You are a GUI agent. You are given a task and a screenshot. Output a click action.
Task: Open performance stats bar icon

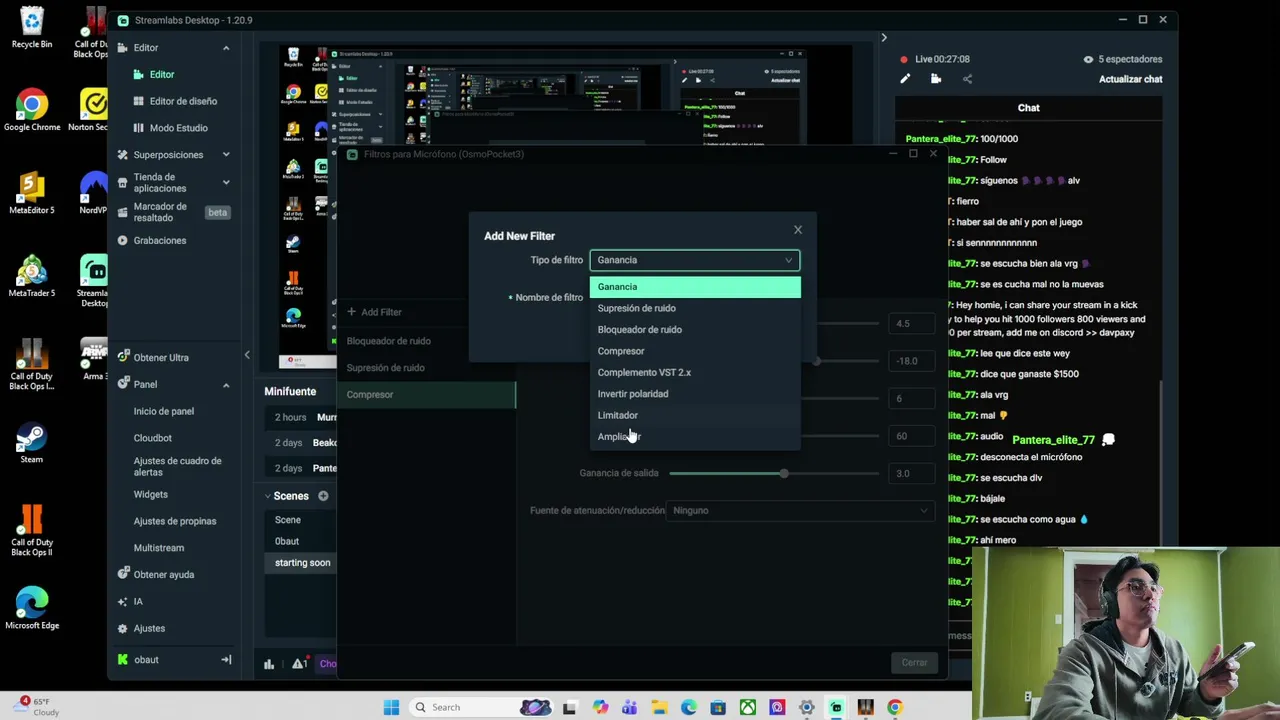pyautogui.click(x=269, y=664)
